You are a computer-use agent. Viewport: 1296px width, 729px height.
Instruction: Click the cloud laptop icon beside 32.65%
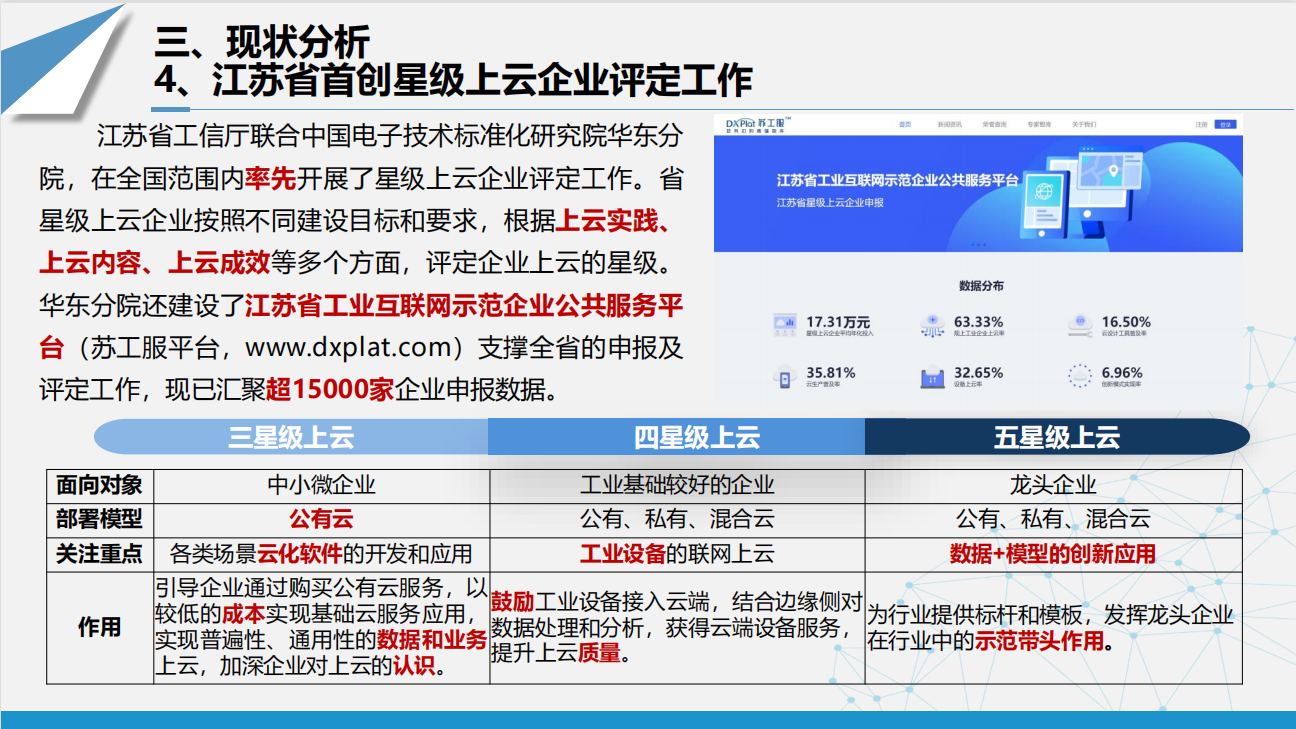click(x=932, y=377)
